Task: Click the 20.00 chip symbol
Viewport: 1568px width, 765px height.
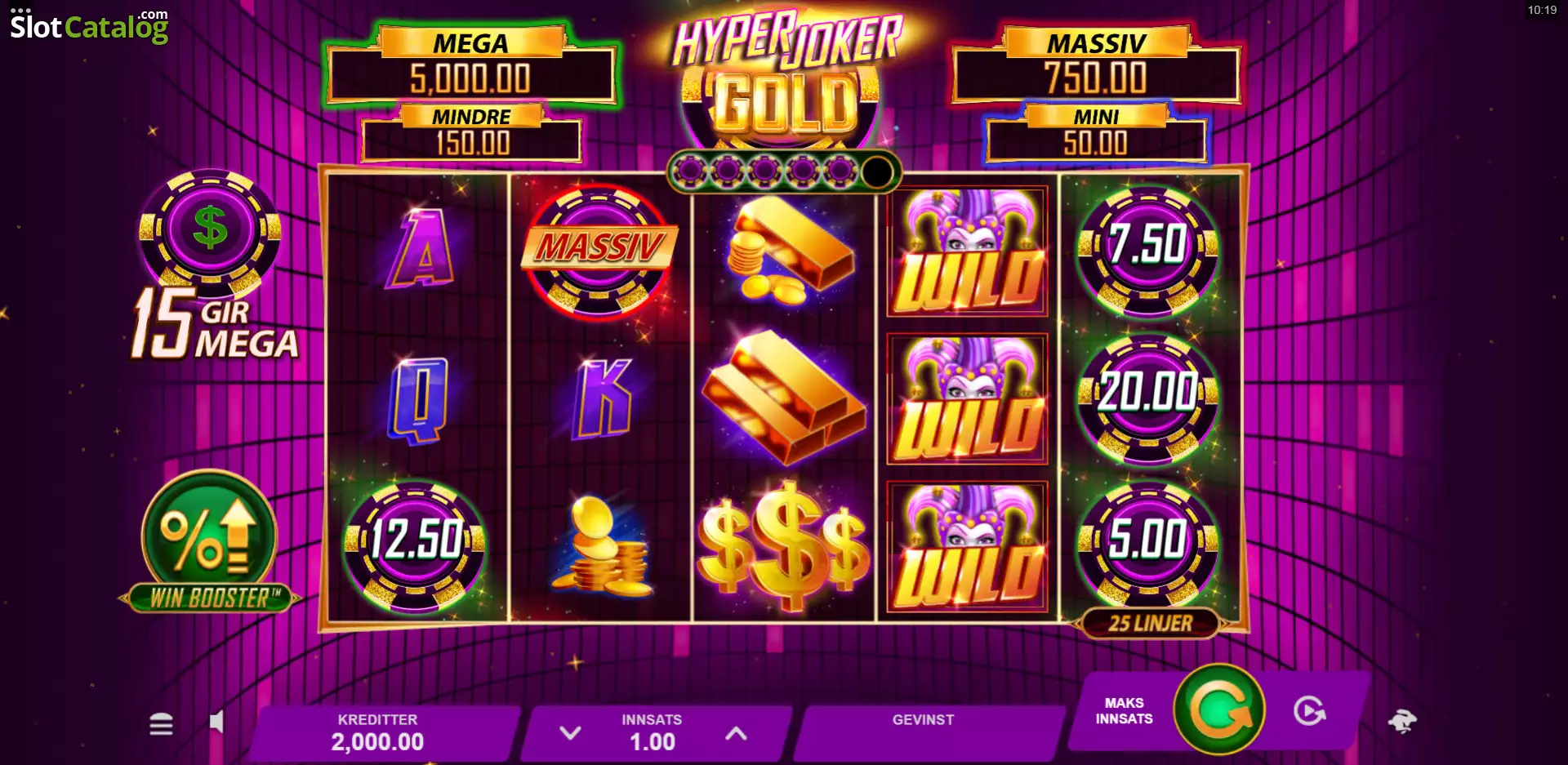Action: [x=1148, y=395]
